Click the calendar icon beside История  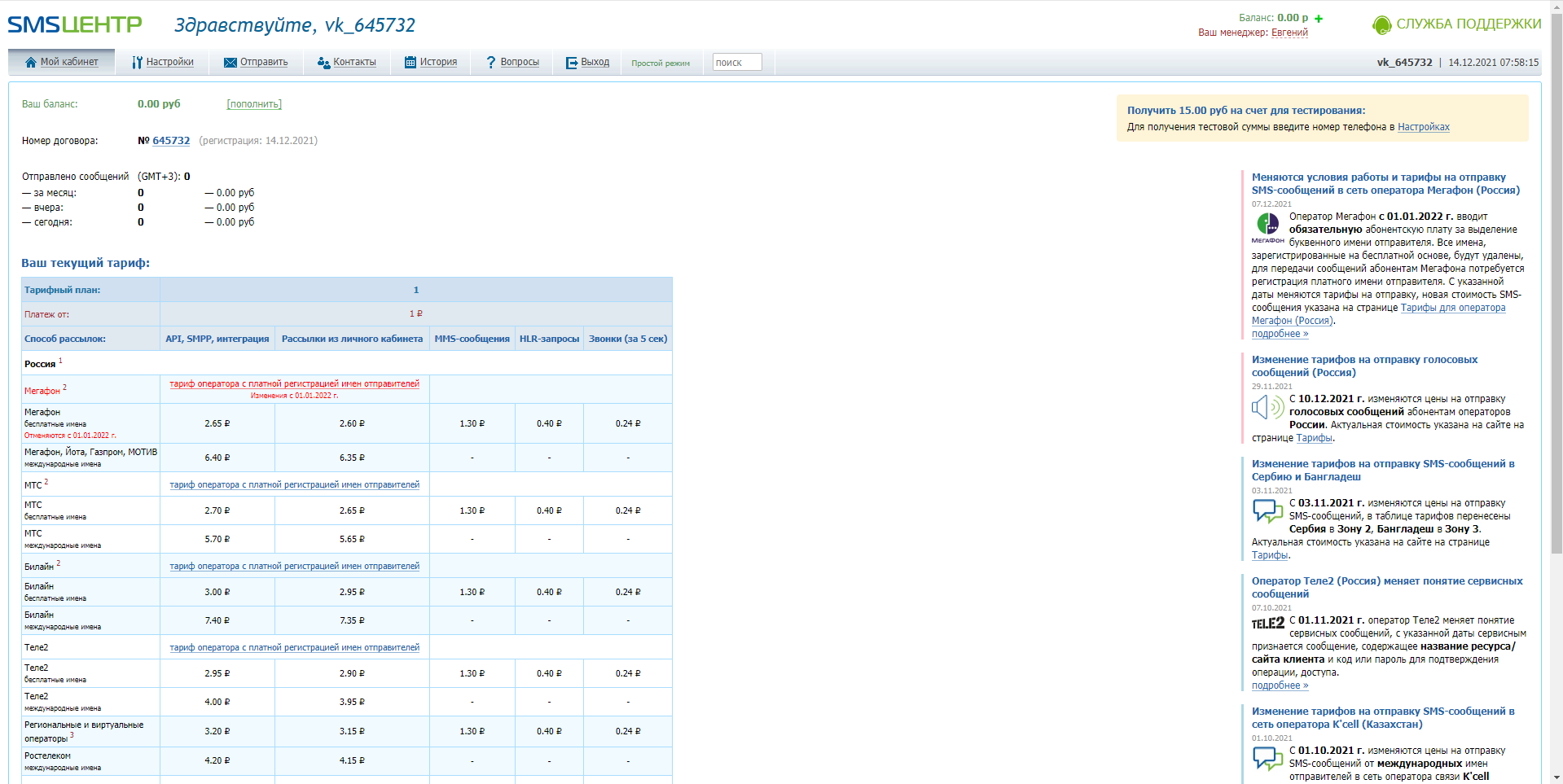(x=411, y=62)
